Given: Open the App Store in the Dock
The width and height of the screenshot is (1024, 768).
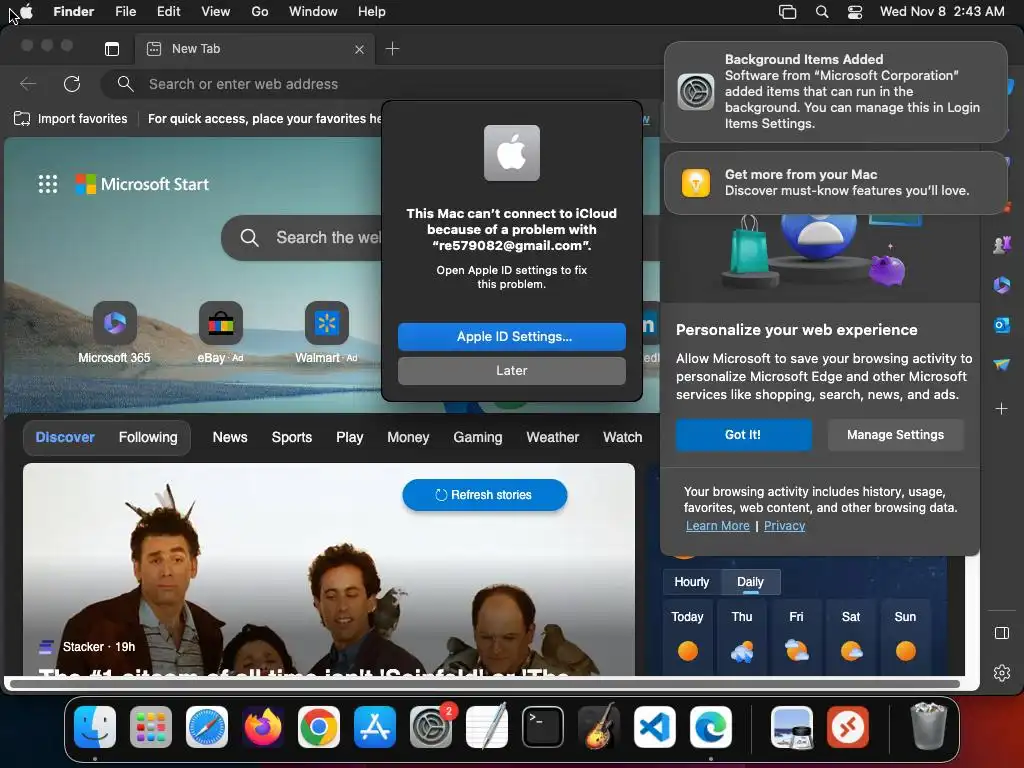Looking at the screenshot, I should click(375, 727).
